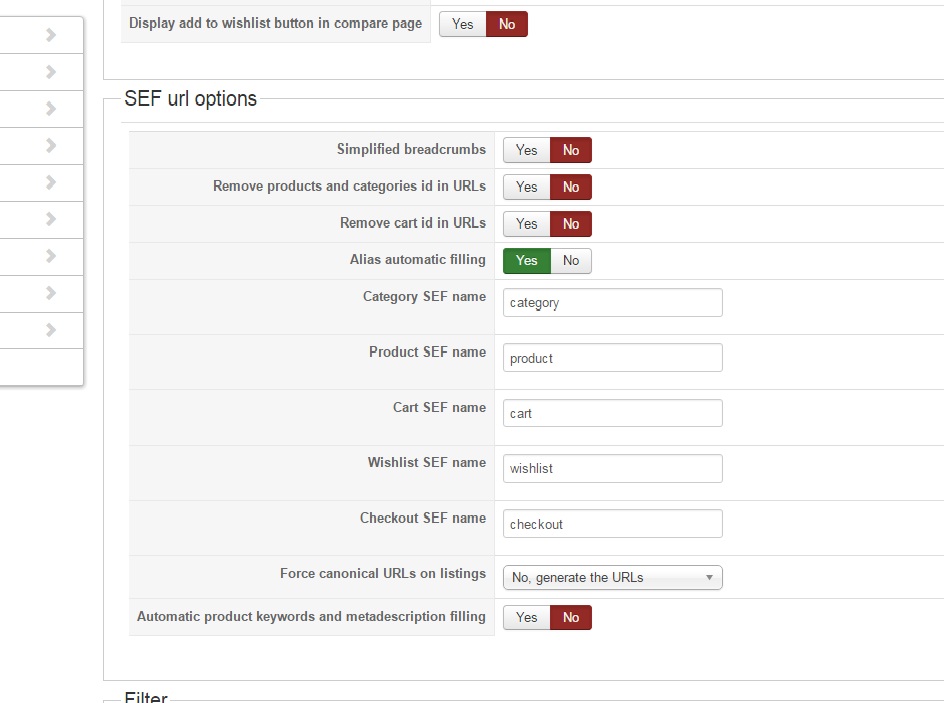Image resolution: width=944 pixels, height=703 pixels.
Task: Select No for Remove products and categories id
Action: pos(571,187)
